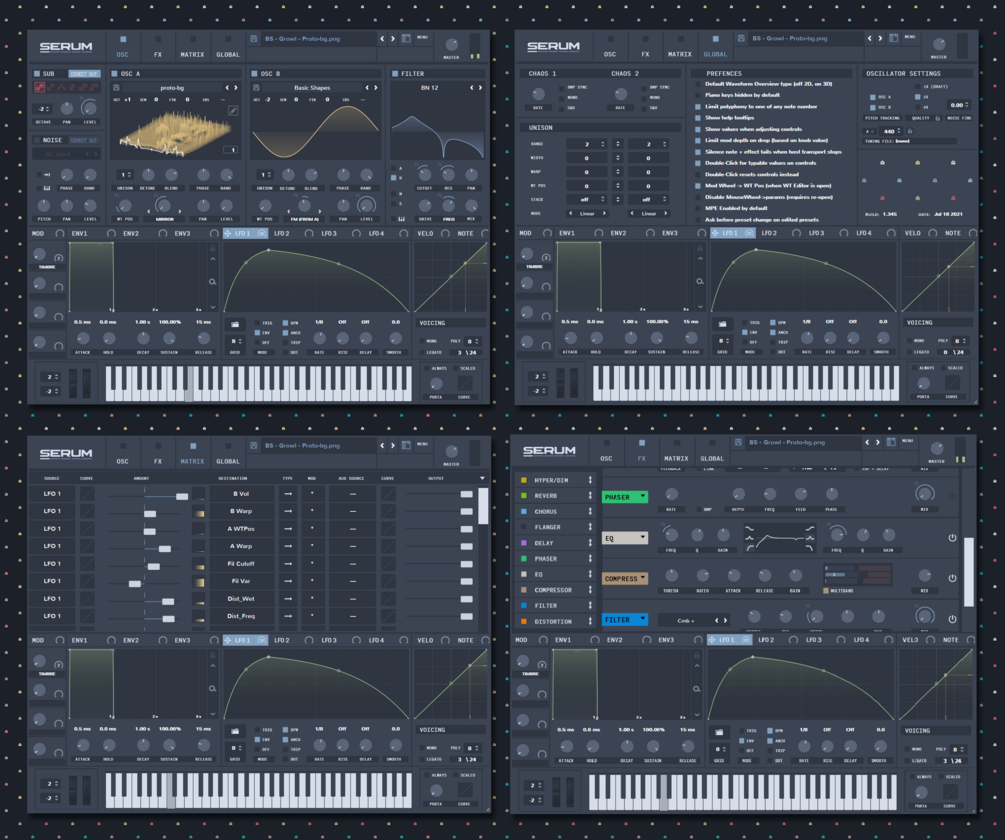Switch to FX tab in OSC window
The image size is (1005, 840).
point(158,46)
